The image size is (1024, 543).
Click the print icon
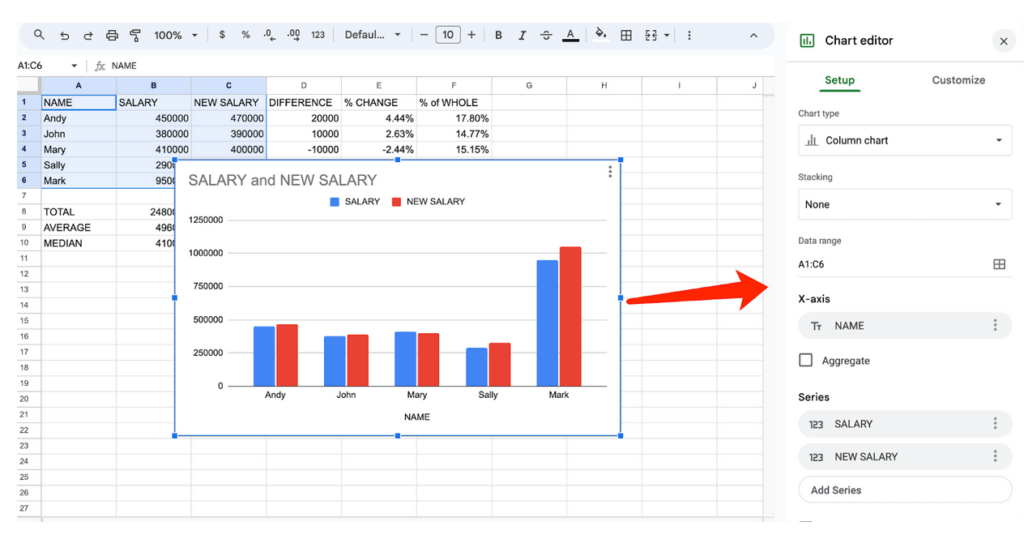click(112, 35)
